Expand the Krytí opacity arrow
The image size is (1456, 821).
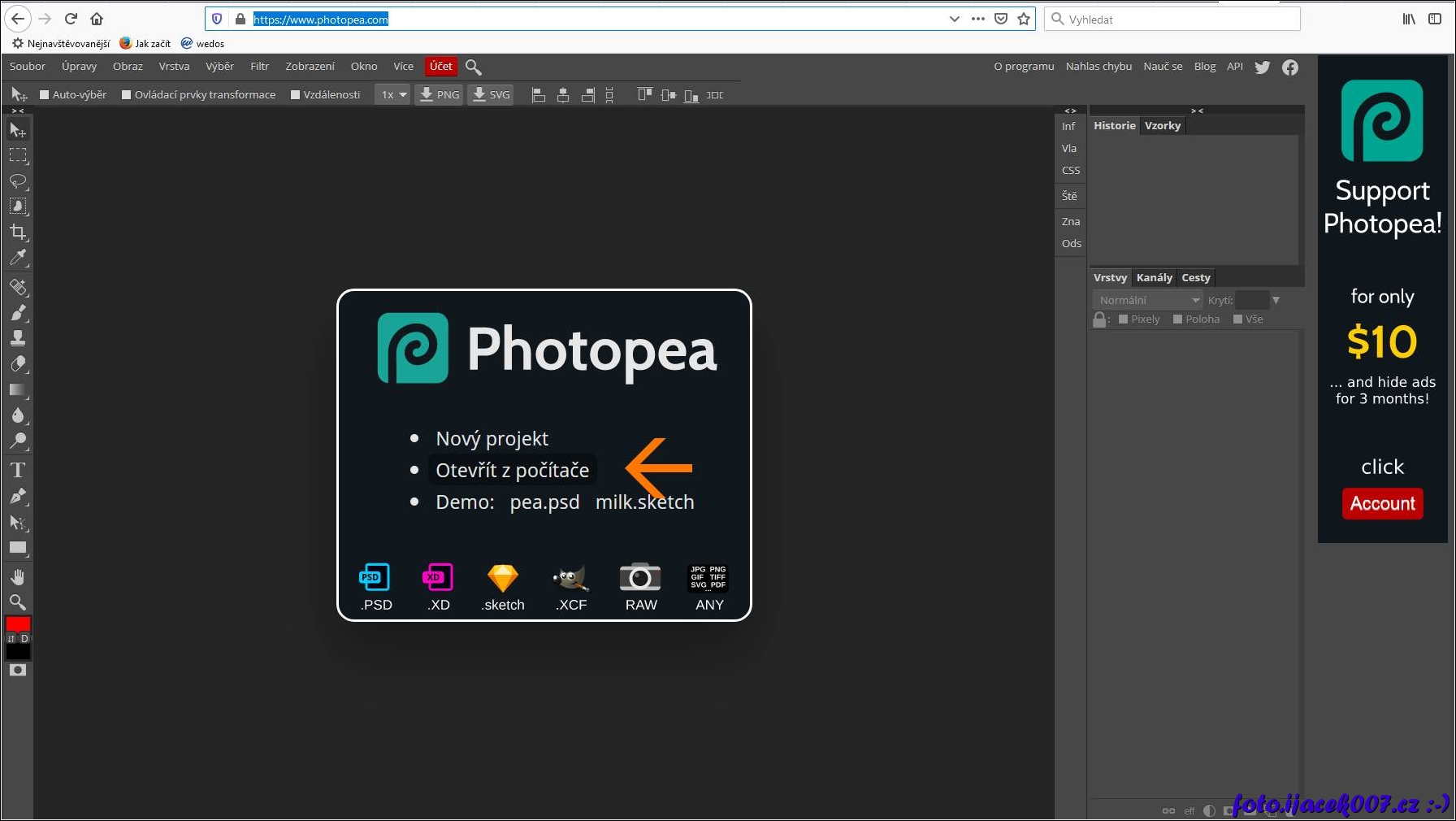click(1276, 300)
